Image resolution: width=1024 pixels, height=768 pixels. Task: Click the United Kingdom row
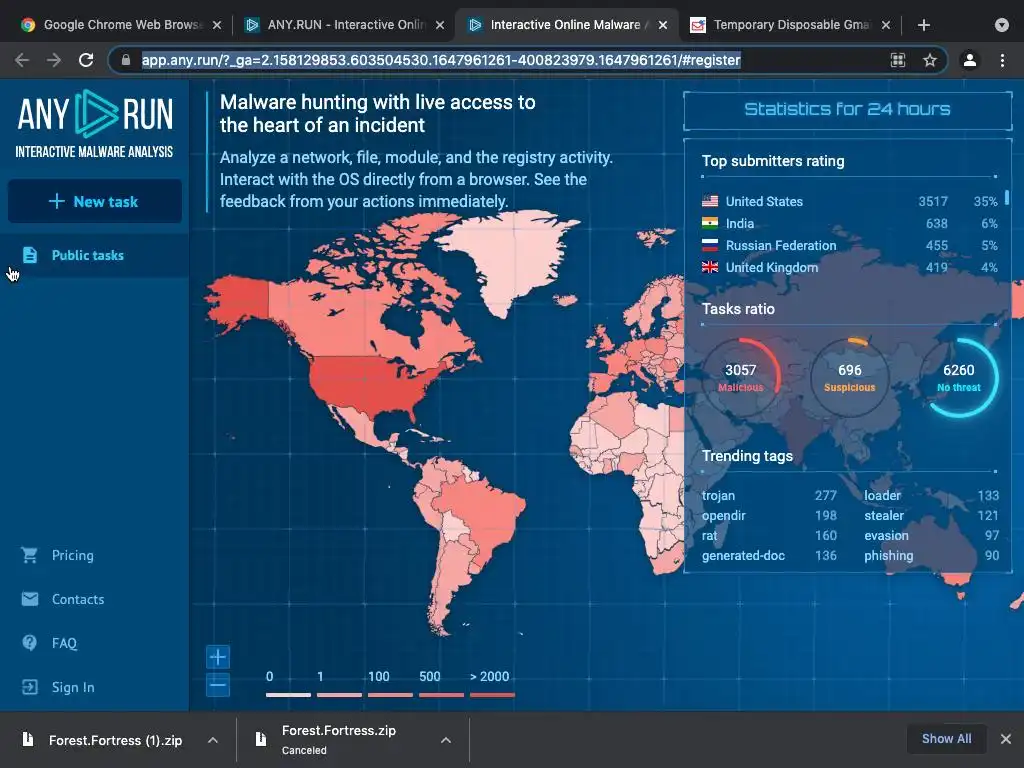[849, 267]
